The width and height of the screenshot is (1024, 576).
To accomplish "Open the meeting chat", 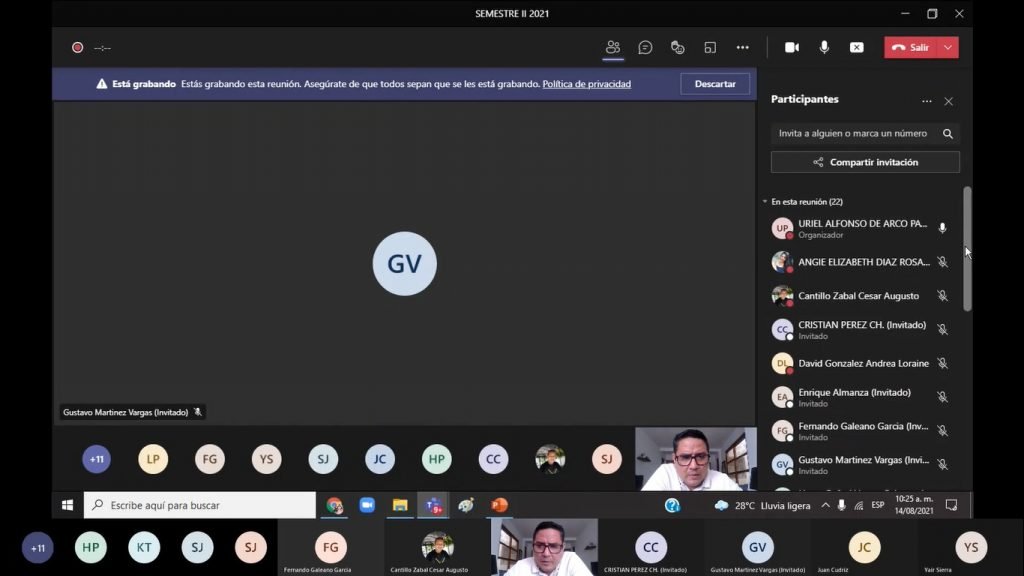I will point(645,47).
